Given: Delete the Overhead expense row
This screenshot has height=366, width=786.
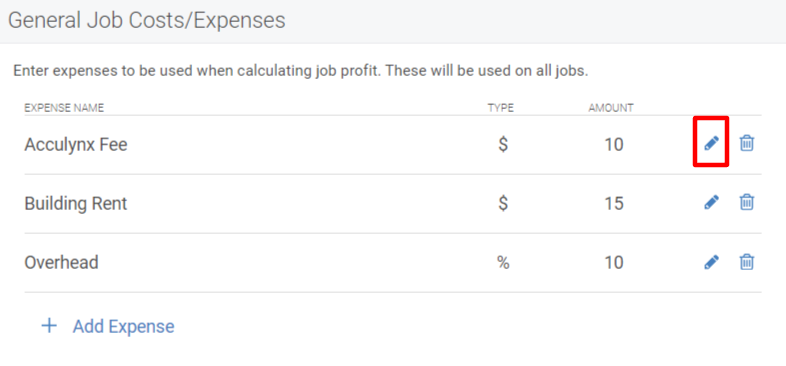Looking at the screenshot, I should (x=747, y=262).
